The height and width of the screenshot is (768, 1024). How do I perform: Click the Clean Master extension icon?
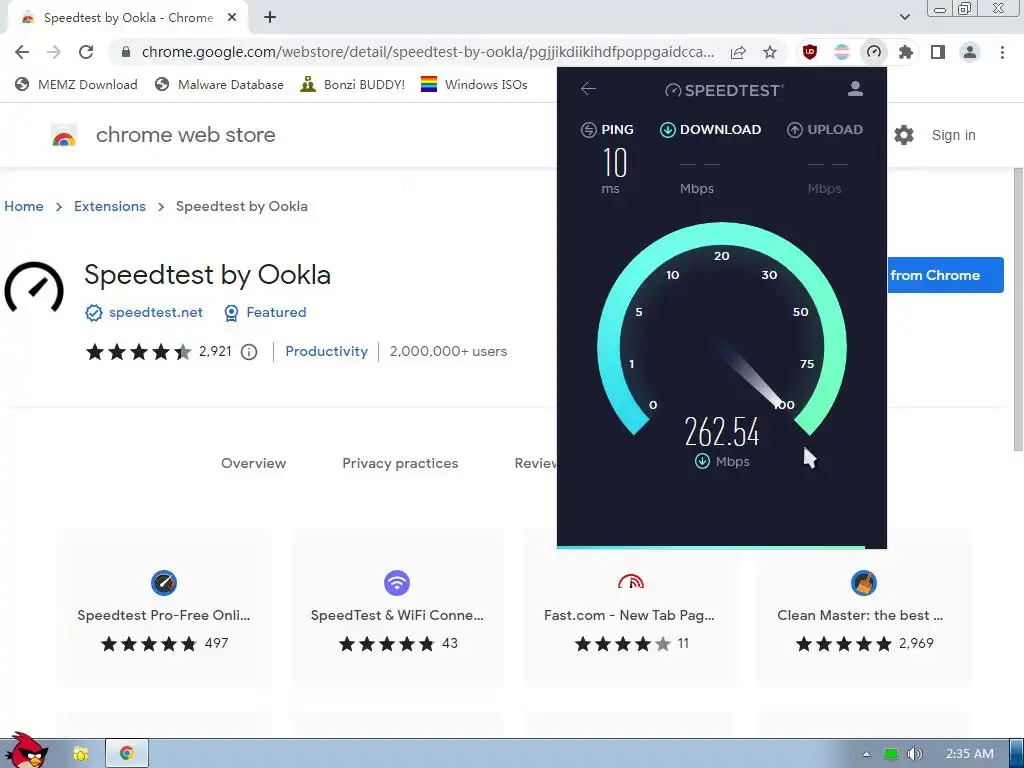[863, 583]
